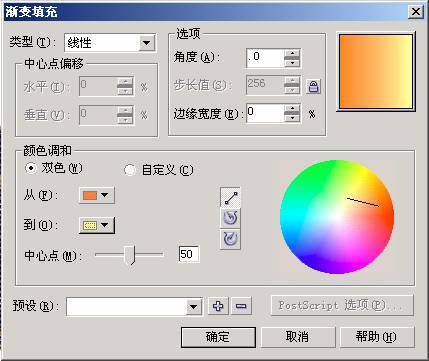Click the lock icon beside step value
Viewport: 429px width, 361px height.
tap(313, 86)
